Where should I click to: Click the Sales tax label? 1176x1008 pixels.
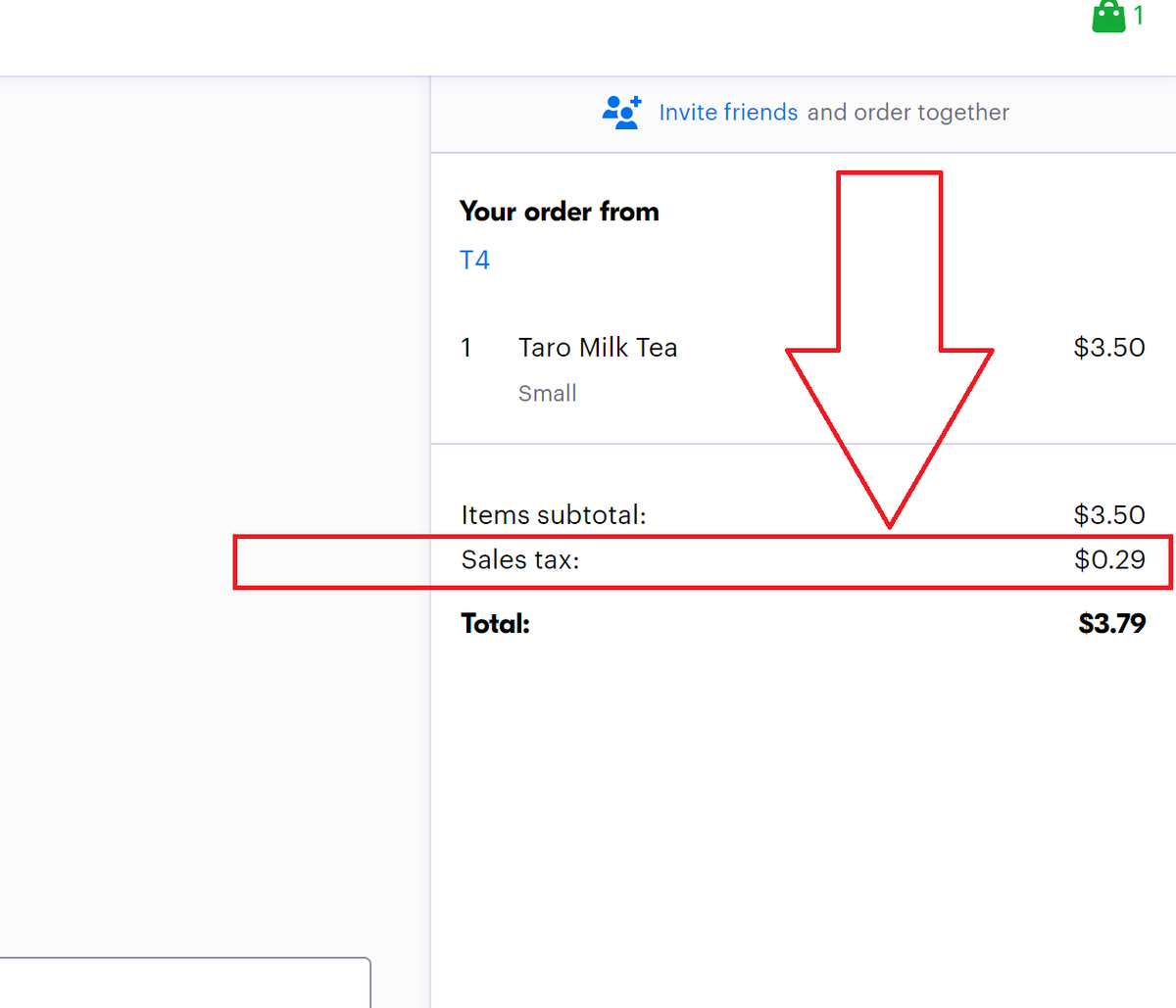[520, 560]
